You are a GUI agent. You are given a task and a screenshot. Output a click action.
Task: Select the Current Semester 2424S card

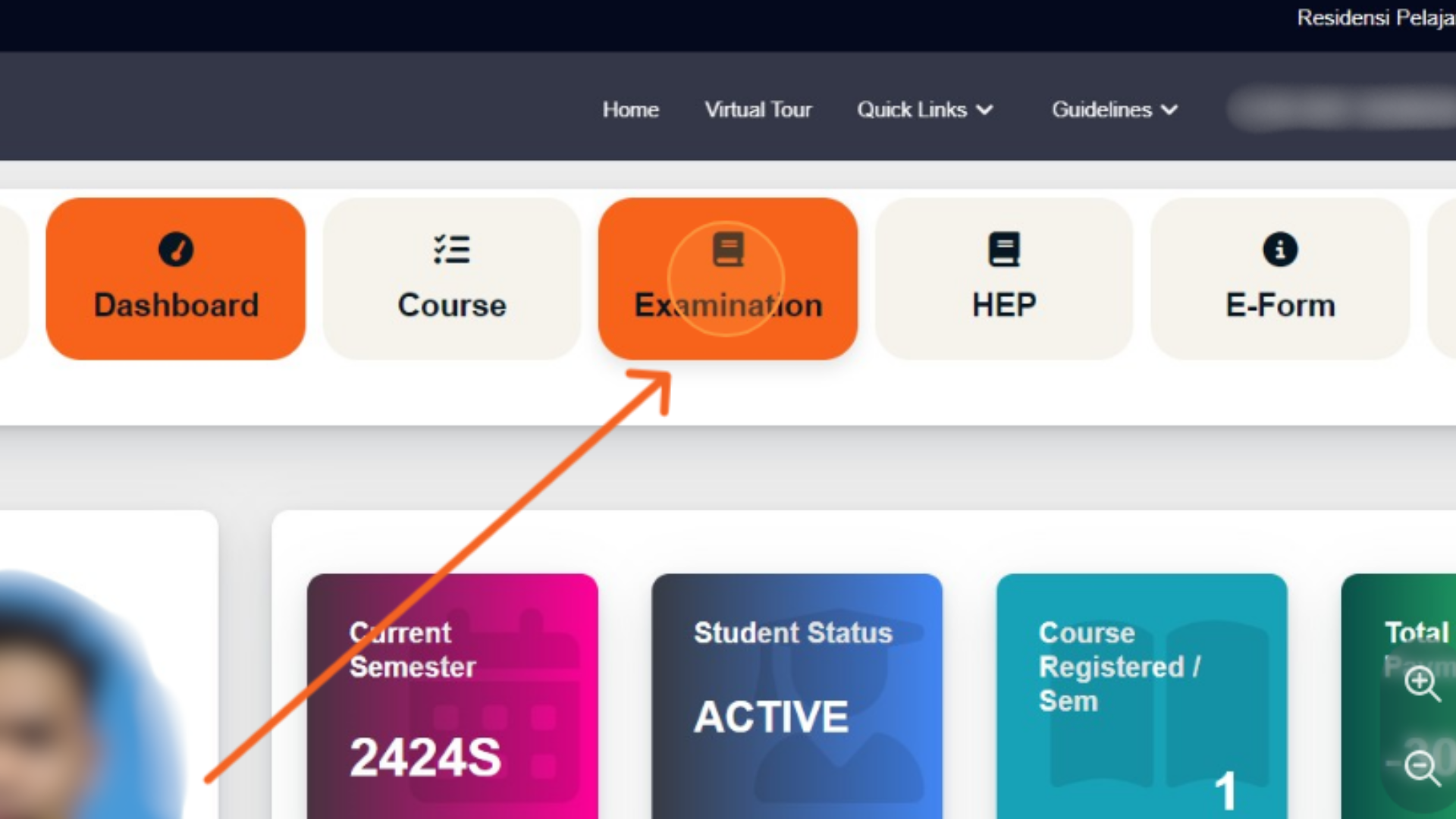(x=453, y=696)
